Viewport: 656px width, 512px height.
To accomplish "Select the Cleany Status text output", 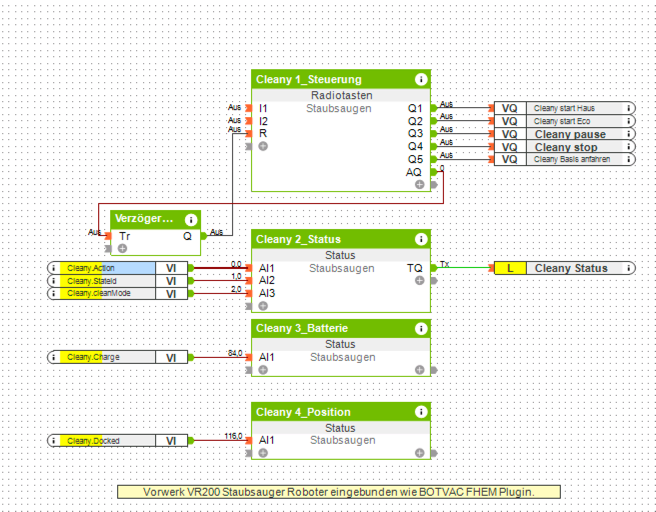I will pyautogui.click(x=564, y=268).
